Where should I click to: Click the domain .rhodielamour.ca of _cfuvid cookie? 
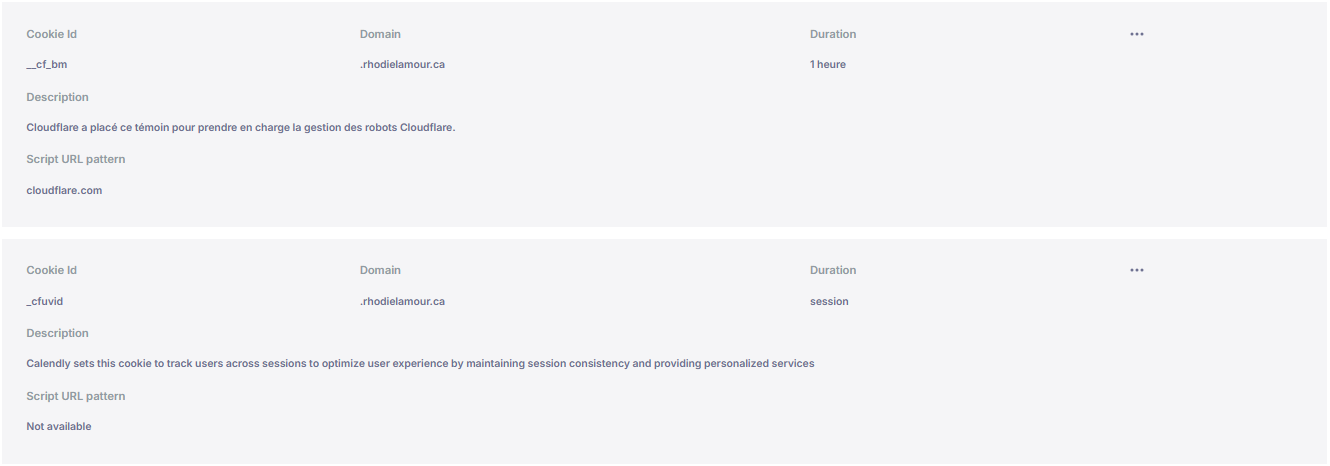click(402, 301)
